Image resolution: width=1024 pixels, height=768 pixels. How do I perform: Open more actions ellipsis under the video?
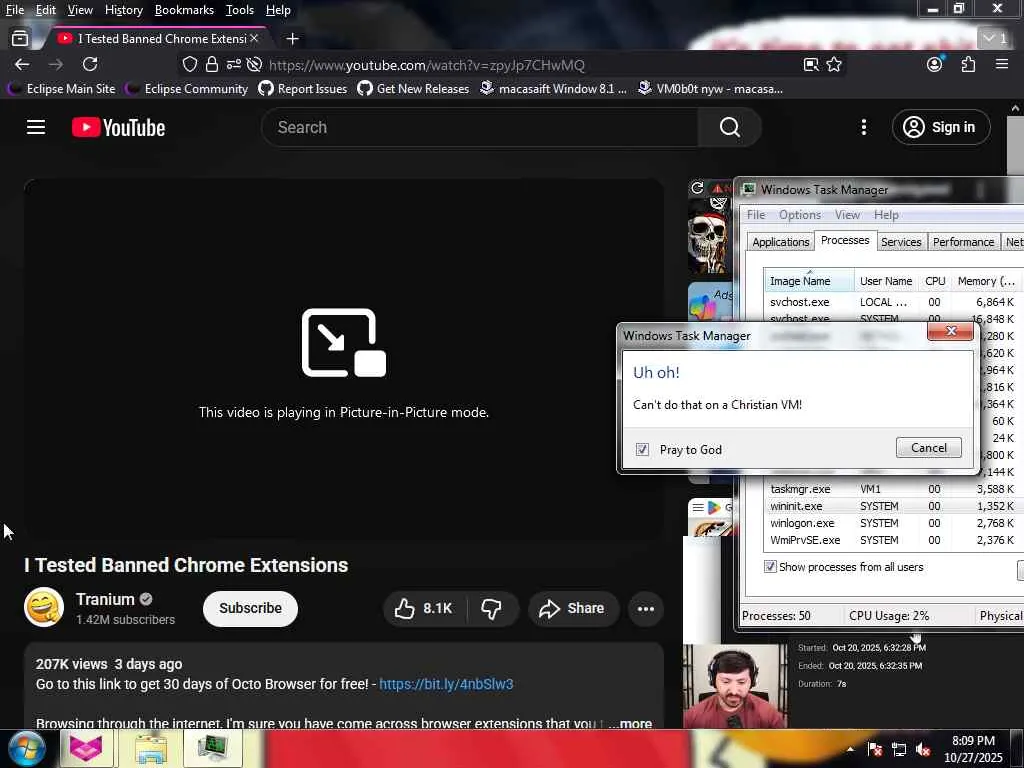coord(645,609)
